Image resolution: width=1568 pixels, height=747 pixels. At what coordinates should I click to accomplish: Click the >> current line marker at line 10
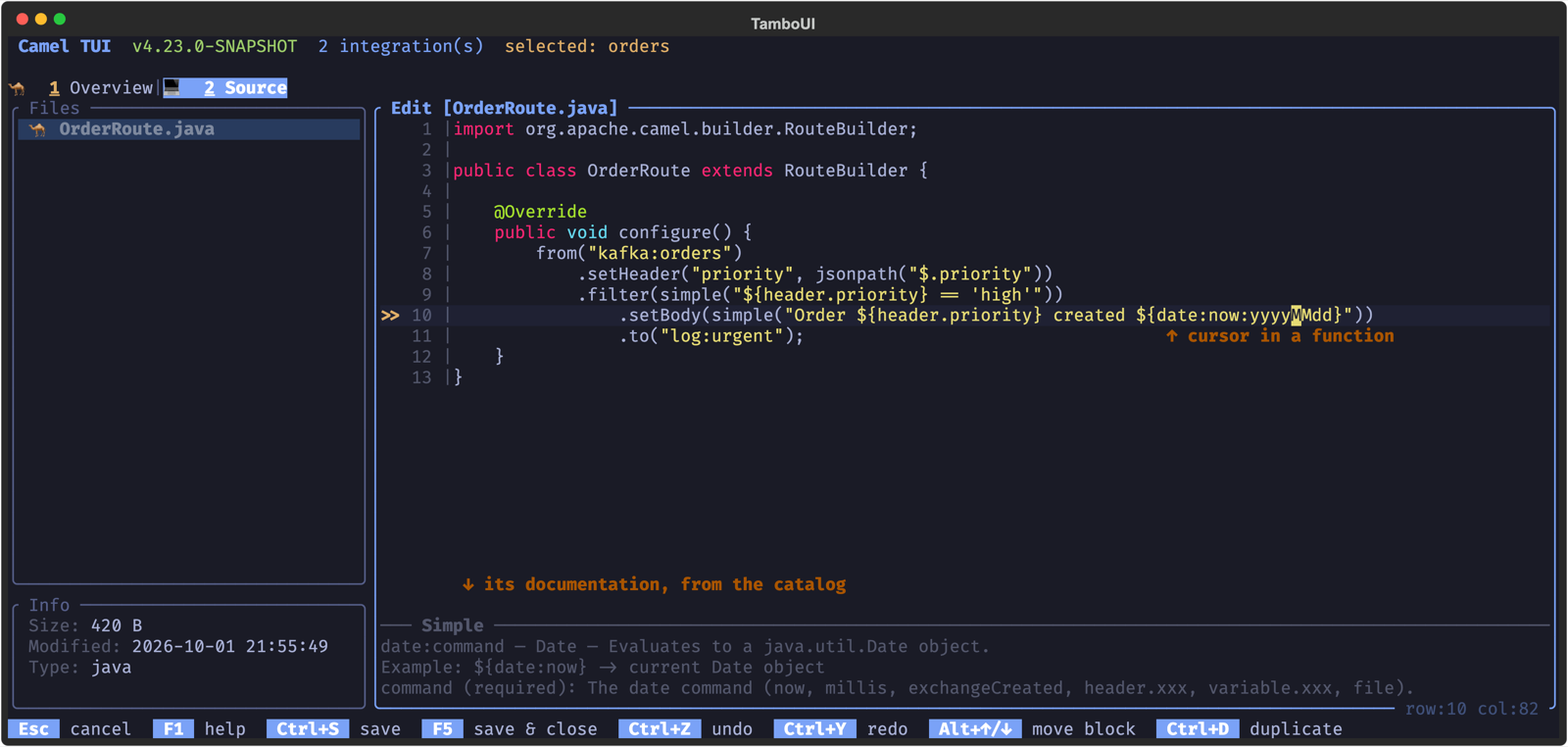click(390, 316)
